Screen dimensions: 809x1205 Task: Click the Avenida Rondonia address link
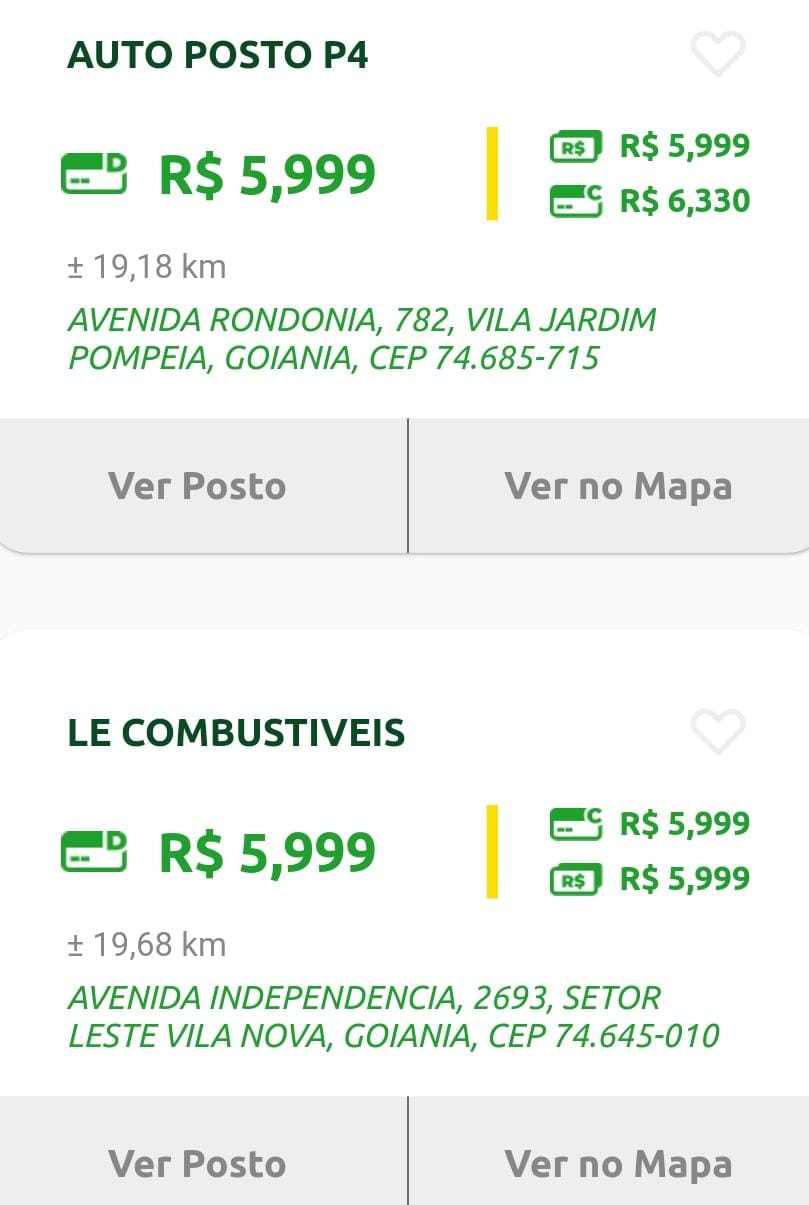[362, 339]
